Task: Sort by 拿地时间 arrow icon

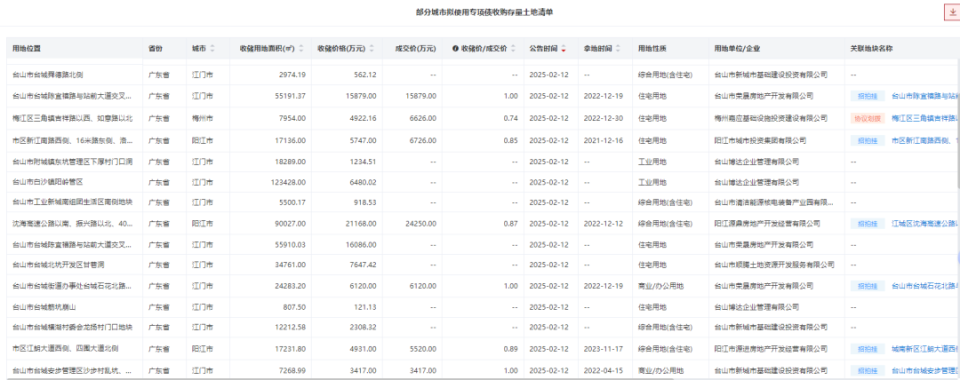Action: click(x=618, y=48)
